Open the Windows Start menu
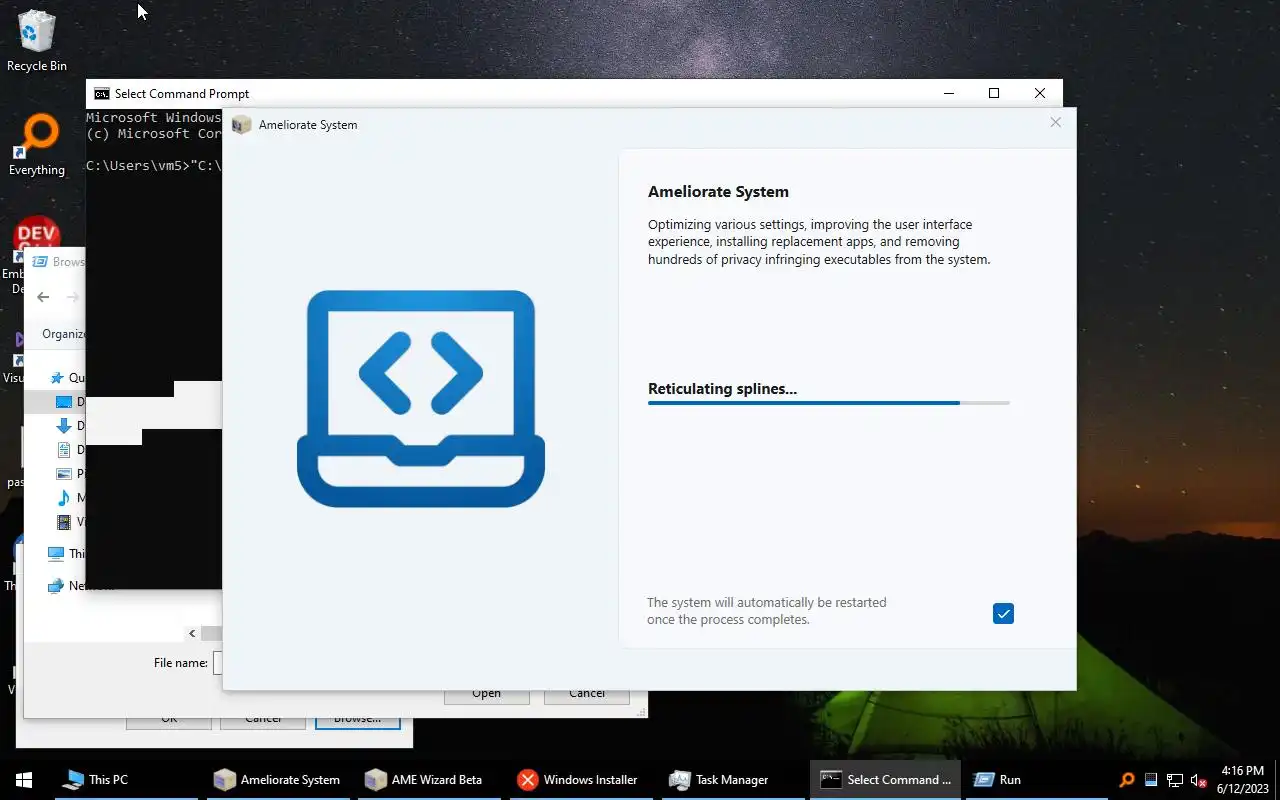 pos(24,780)
